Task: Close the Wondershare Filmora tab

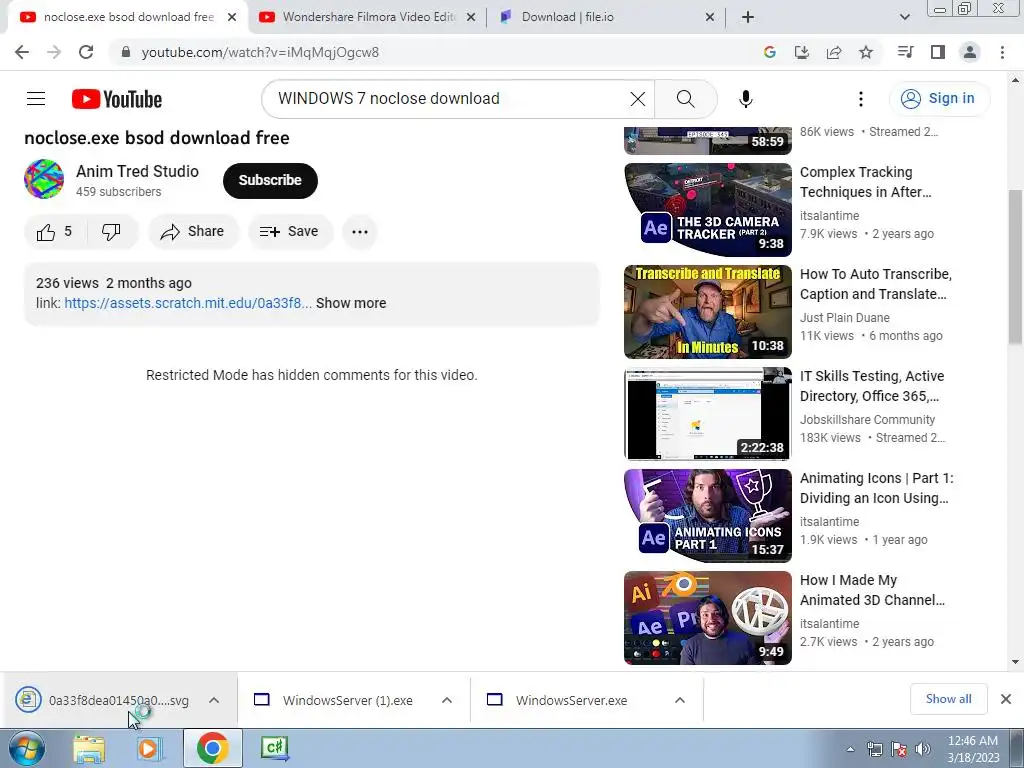Action: tap(471, 18)
